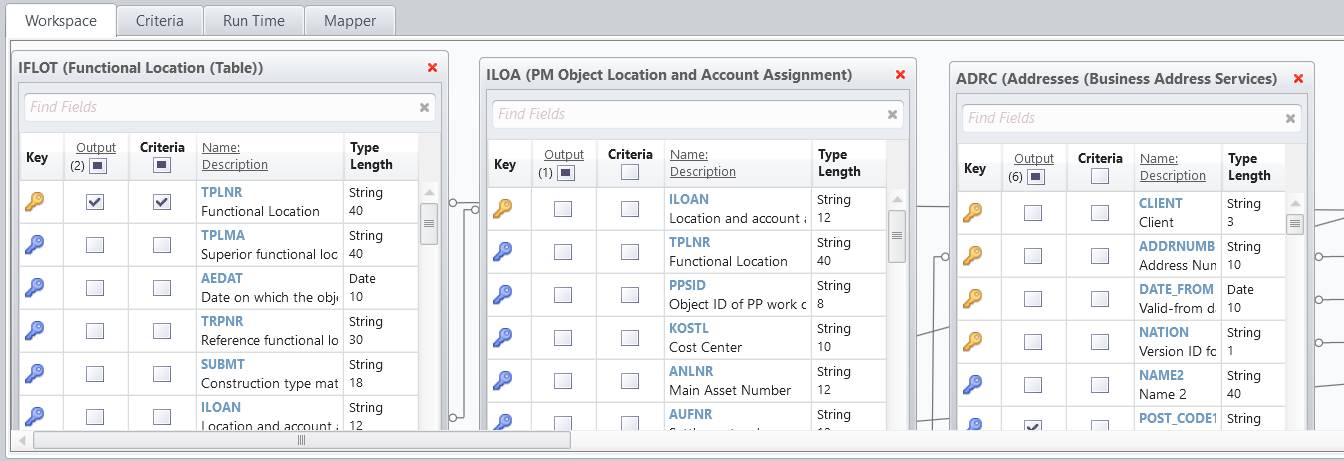Check the Output box for DATE_FROM

click(1033, 298)
